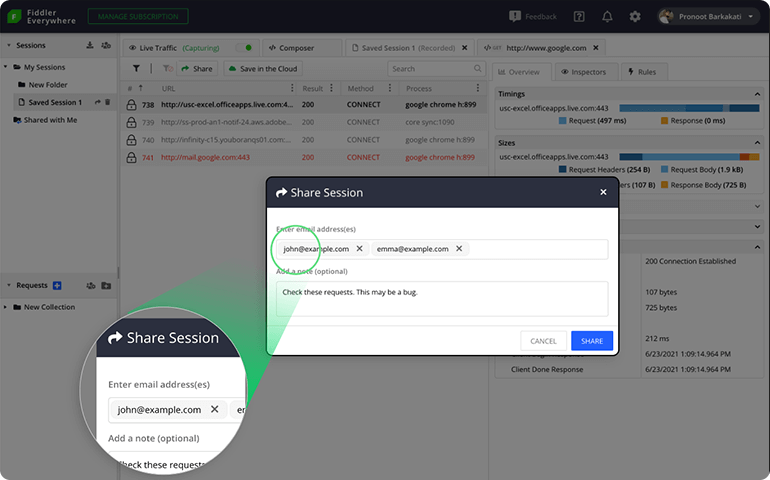Image resolution: width=770 pixels, height=480 pixels.
Task: Collapse My Sessions tree node
Action: [x=5, y=67]
